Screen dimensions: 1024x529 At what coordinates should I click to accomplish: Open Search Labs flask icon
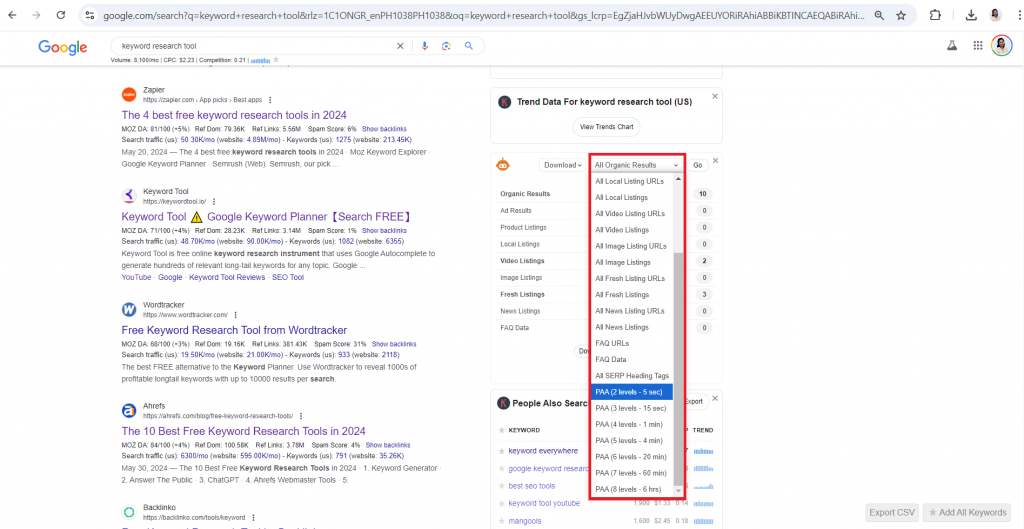click(952, 46)
